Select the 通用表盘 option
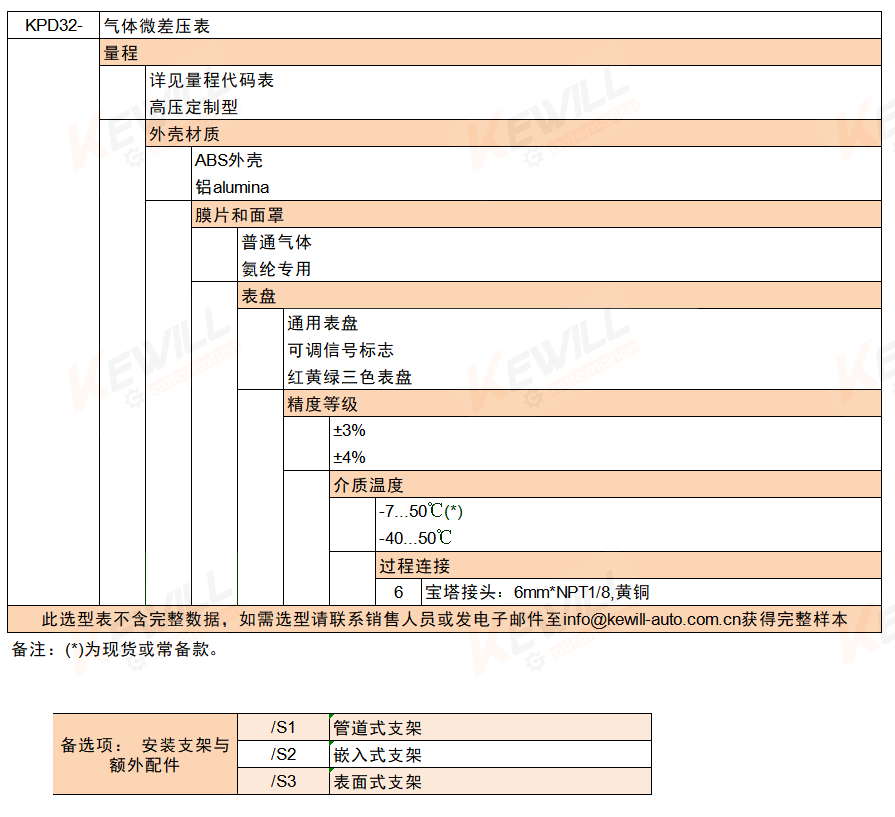The width and height of the screenshot is (895, 817). point(583,323)
